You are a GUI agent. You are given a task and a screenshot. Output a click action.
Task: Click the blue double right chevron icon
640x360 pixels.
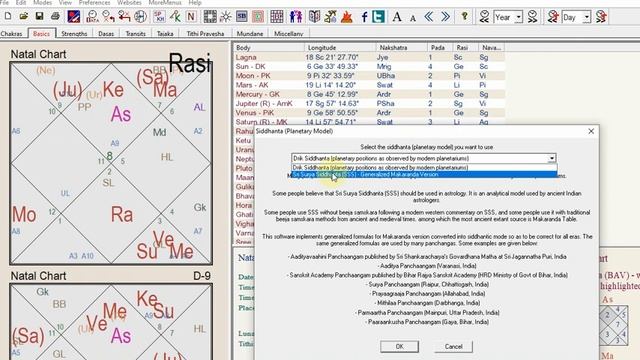tap(445, 16)
